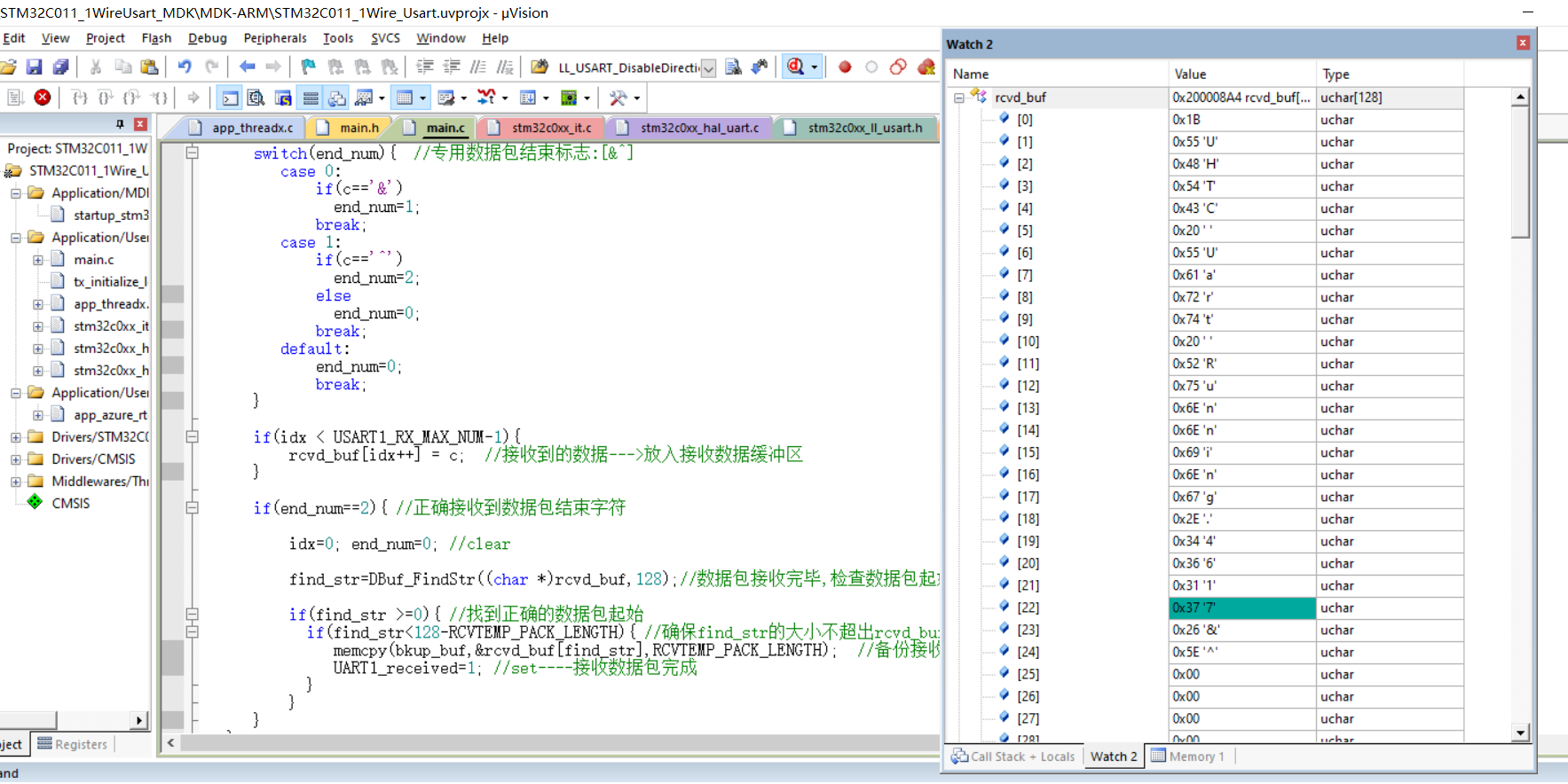The image size is (1568, 784).
Task: Step into one line
Action: (79, 98)
